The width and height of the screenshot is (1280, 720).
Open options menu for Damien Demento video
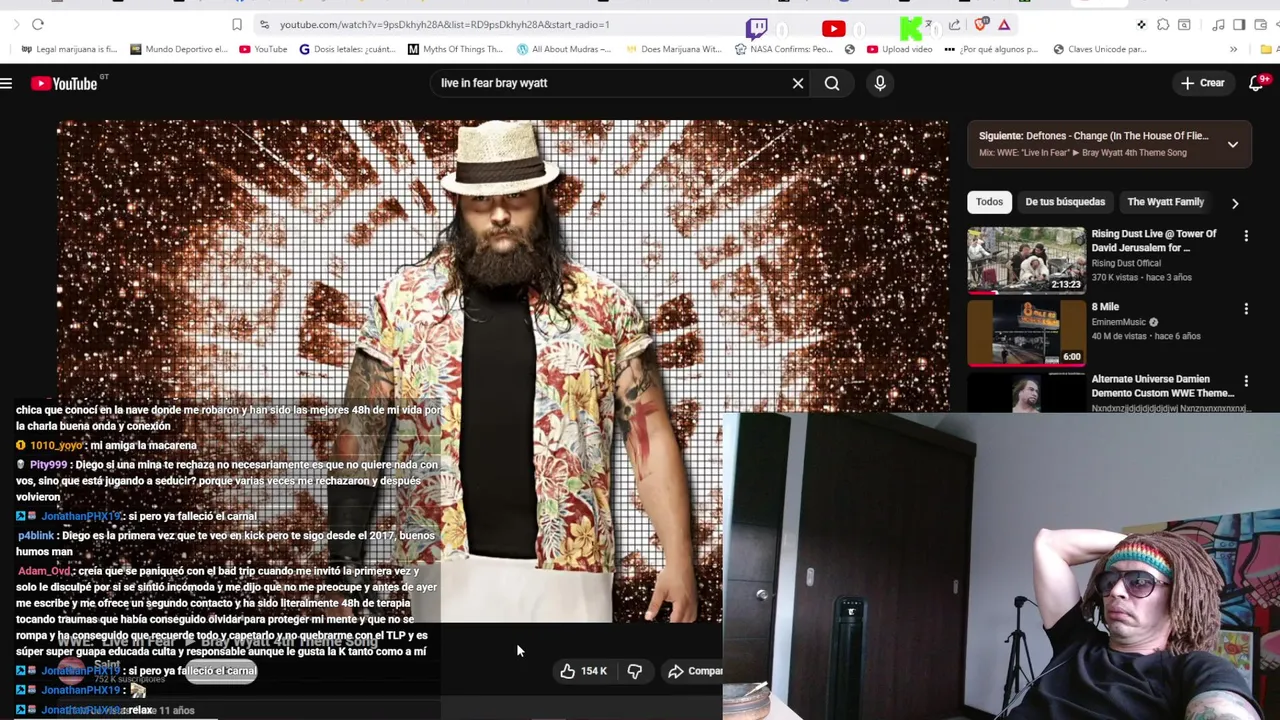(x=1246, y=381)
